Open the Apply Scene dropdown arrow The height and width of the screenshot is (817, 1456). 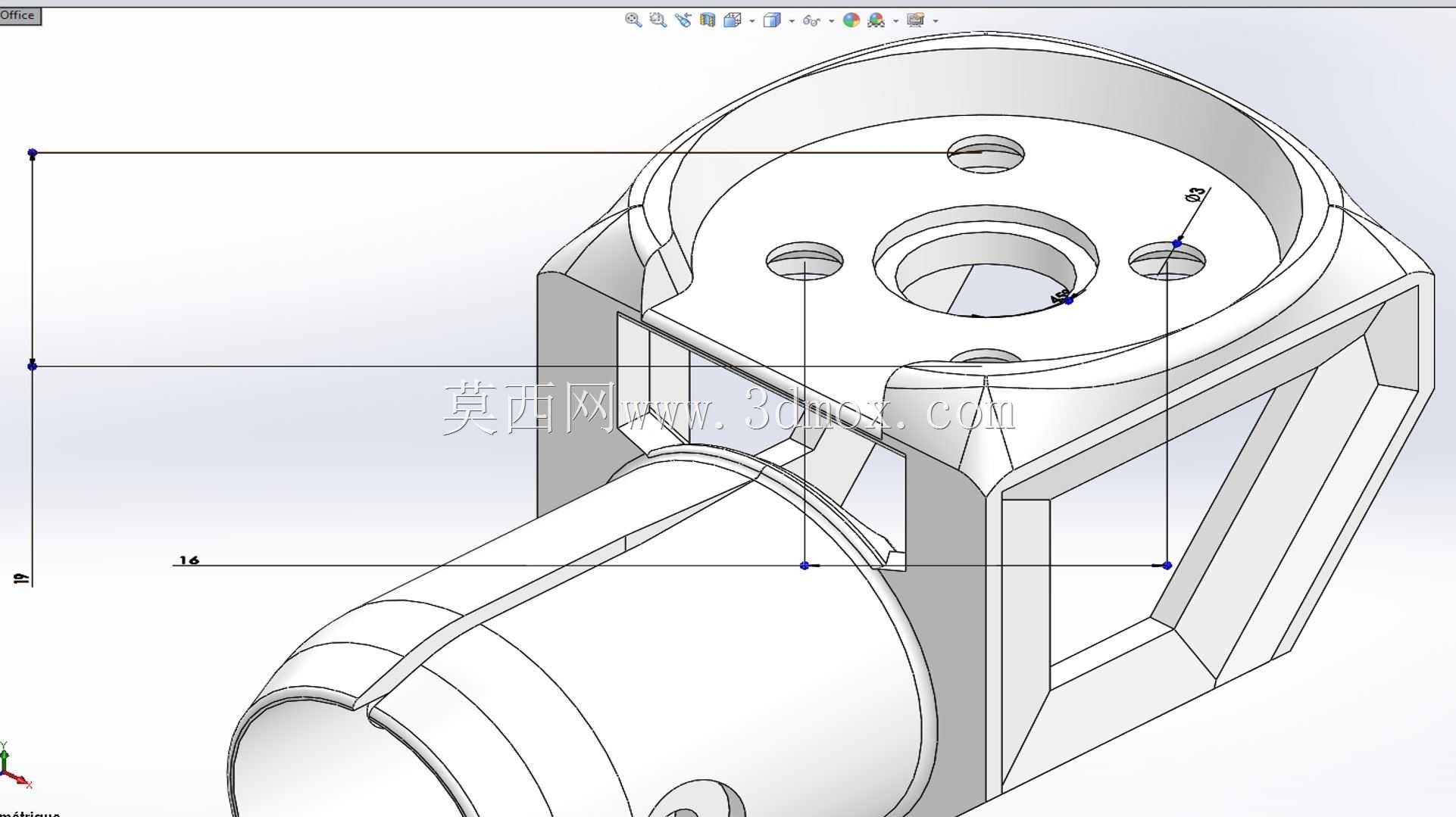[896, 21]
